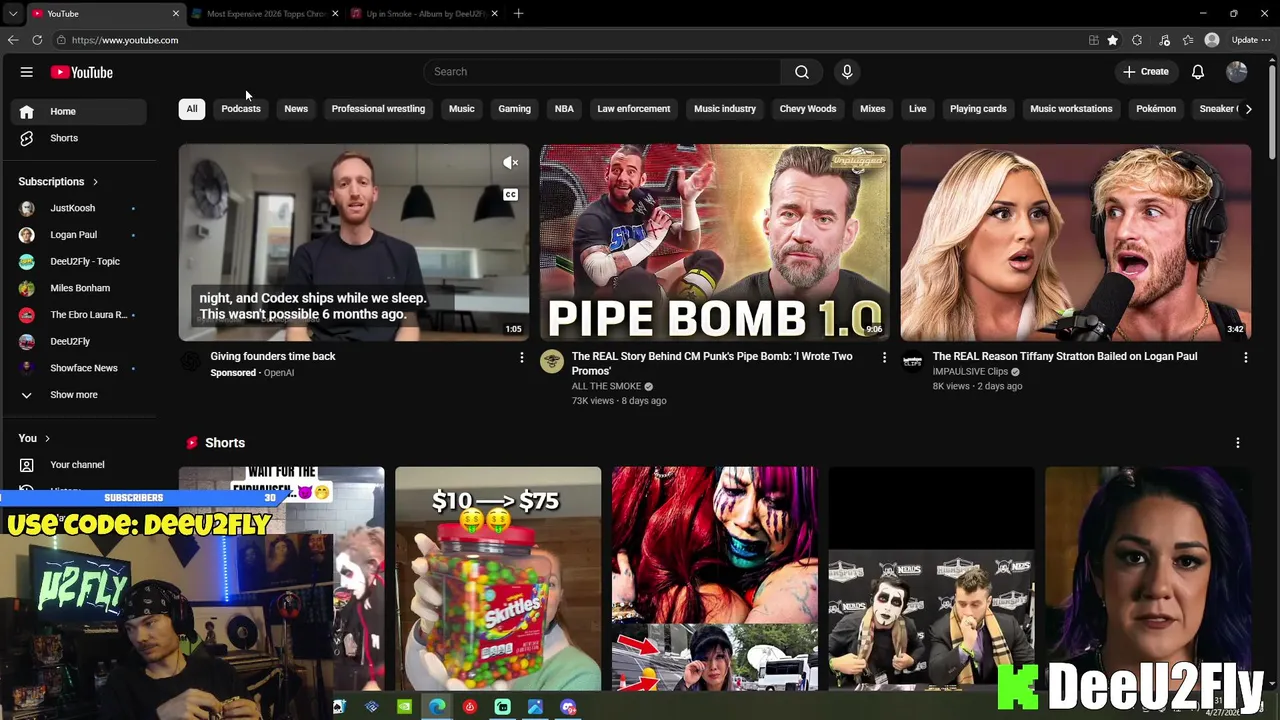
Task: Reload the page with the refresh button
Action: pos(37,40)
